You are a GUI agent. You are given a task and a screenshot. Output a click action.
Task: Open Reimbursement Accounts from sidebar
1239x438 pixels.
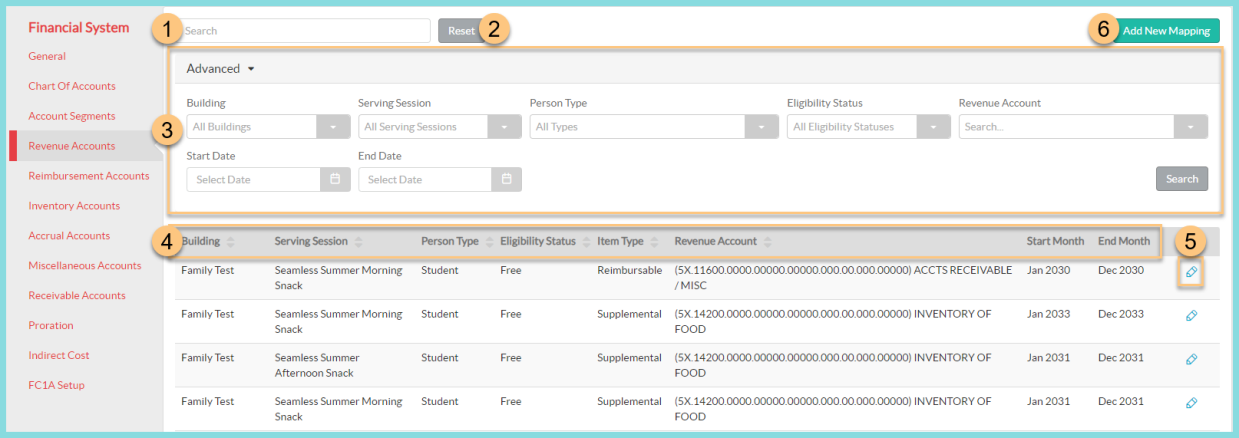[x=89, y=176]
